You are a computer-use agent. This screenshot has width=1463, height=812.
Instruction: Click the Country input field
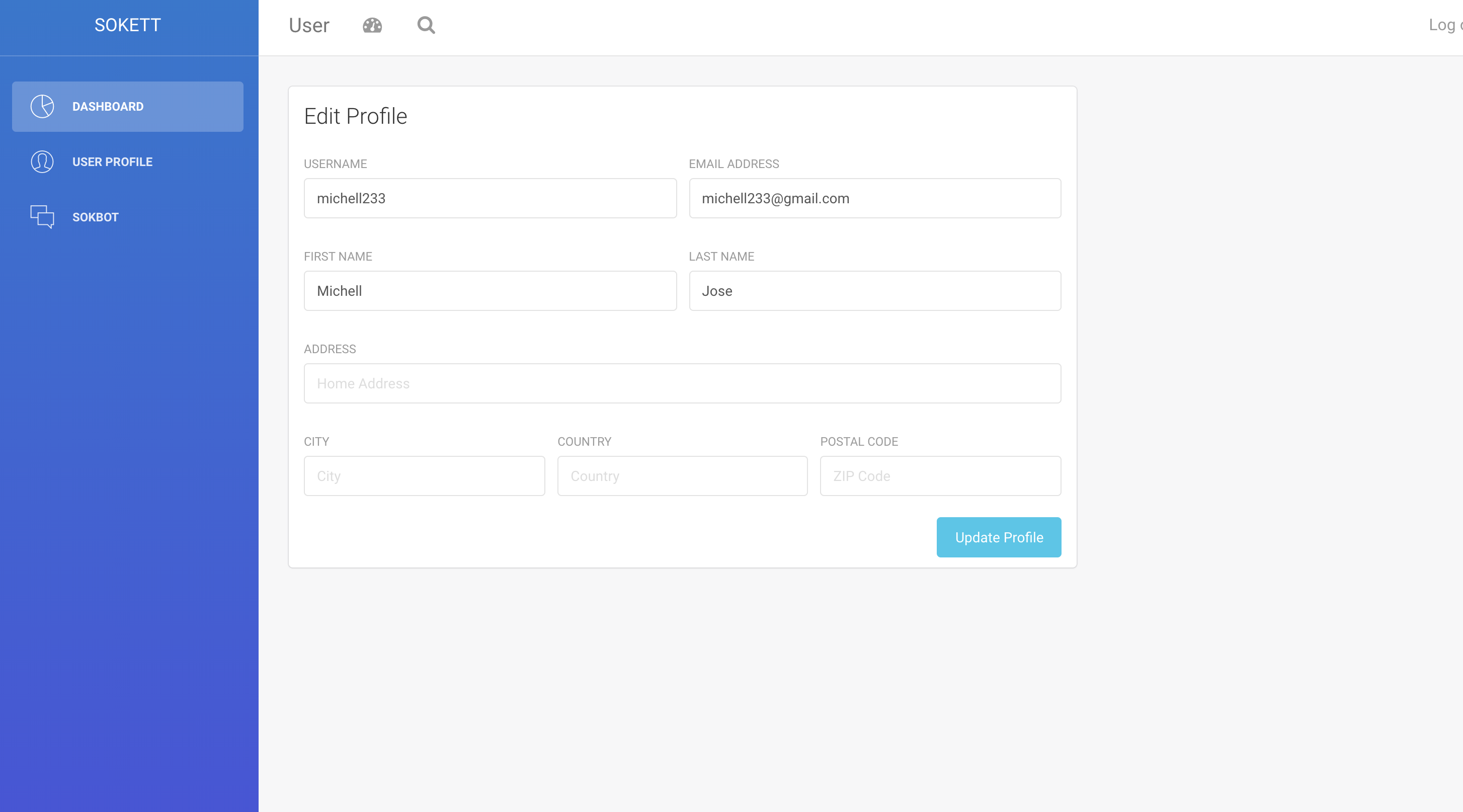point(682,476)
